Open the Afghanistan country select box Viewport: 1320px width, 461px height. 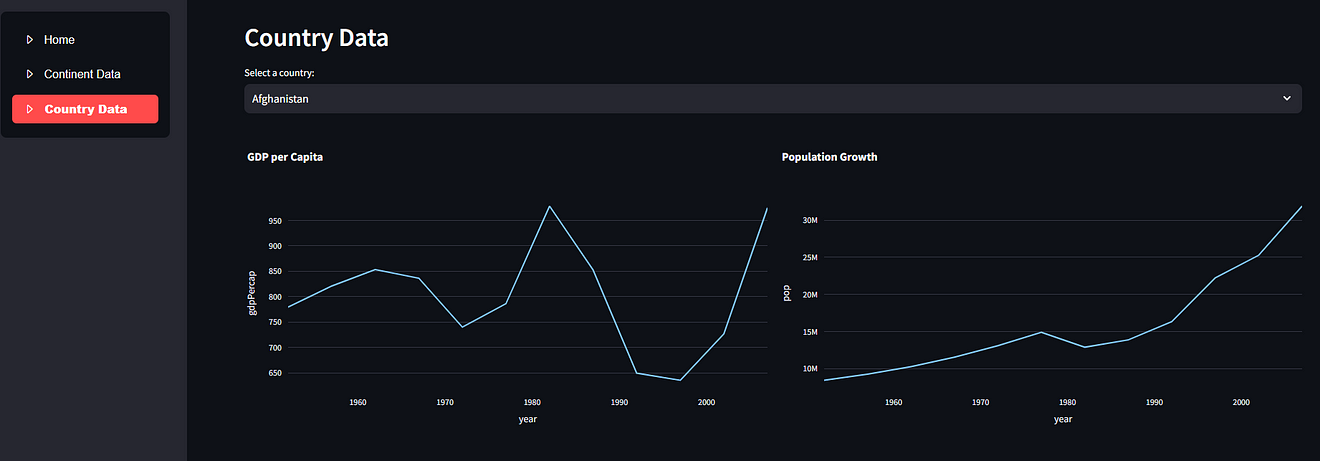[x=760, y=99]
